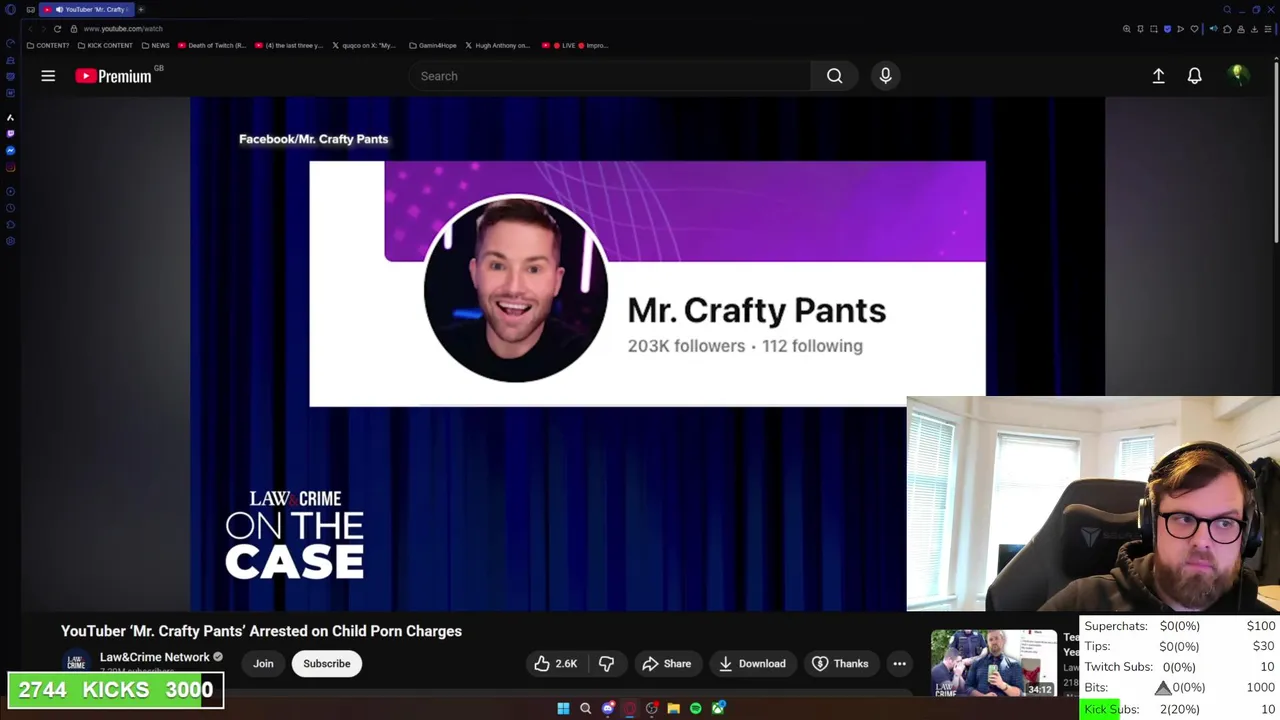Toggle the ad blocker shield icon
Screen dimensions: 1280x720
(x=1167, y=29)
